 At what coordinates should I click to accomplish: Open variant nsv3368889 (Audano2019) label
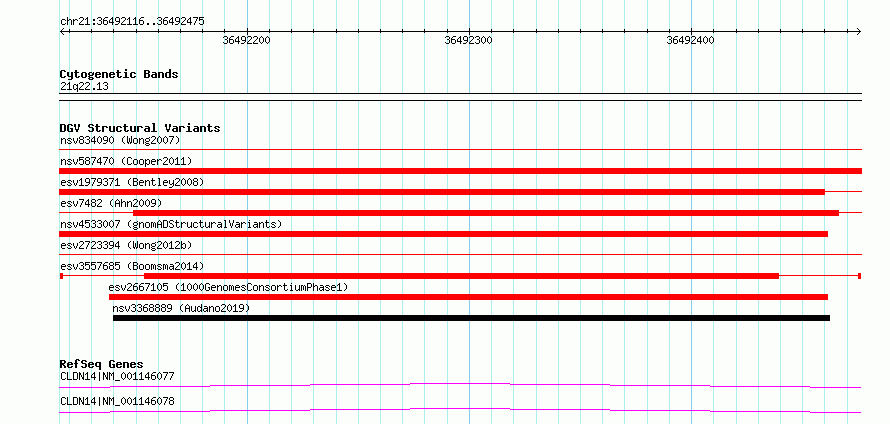click(x=181, y=308)
